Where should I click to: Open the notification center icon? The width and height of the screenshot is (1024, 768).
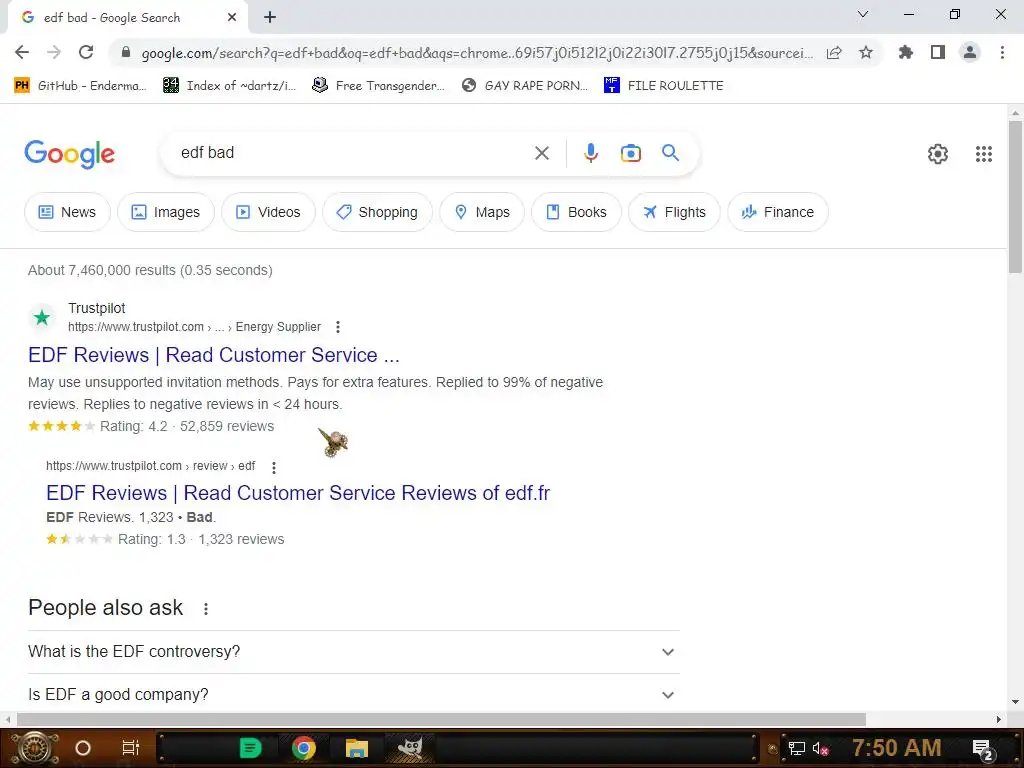click(x=983, y=749)
